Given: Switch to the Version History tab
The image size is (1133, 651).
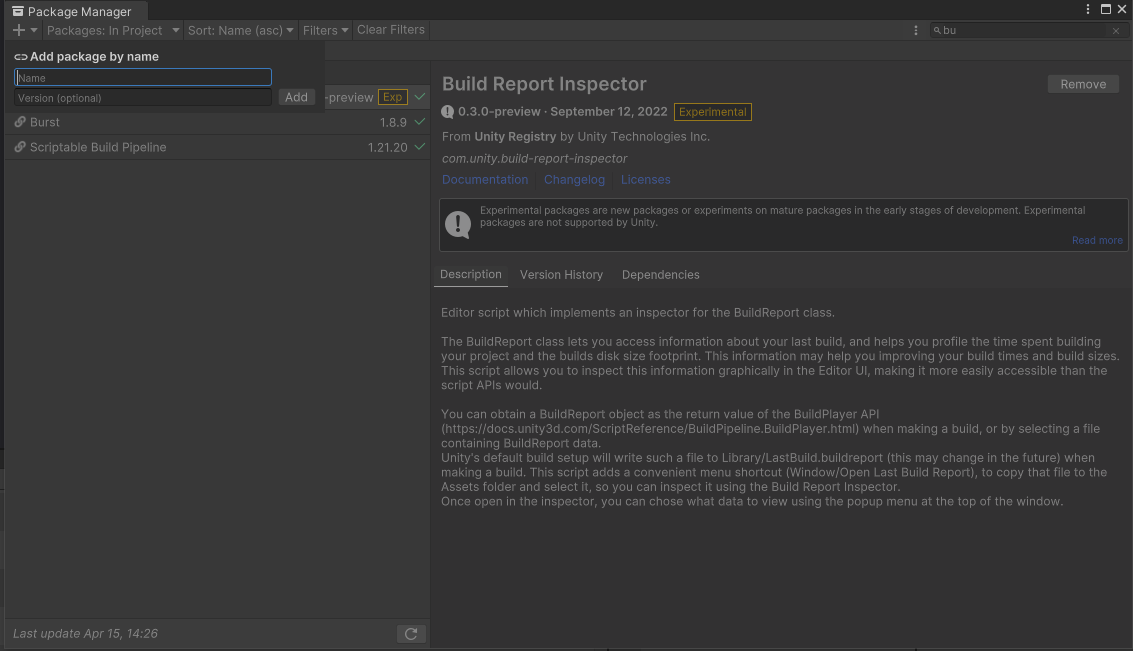Looking at the screenshot, I should [x=561, y=275].
